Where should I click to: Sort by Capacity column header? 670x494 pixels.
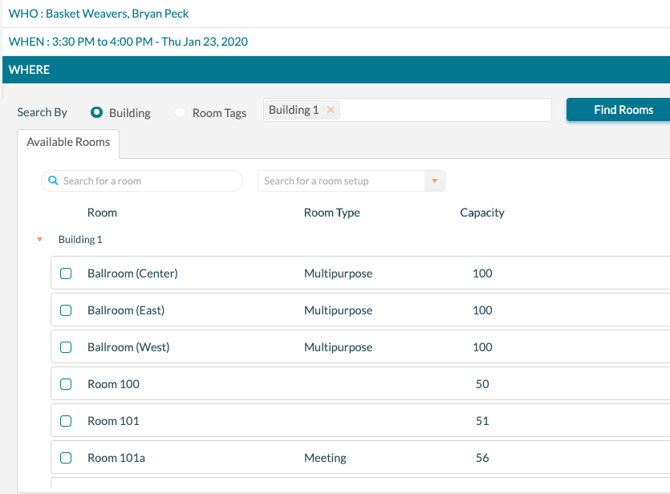tap(482, 213)
